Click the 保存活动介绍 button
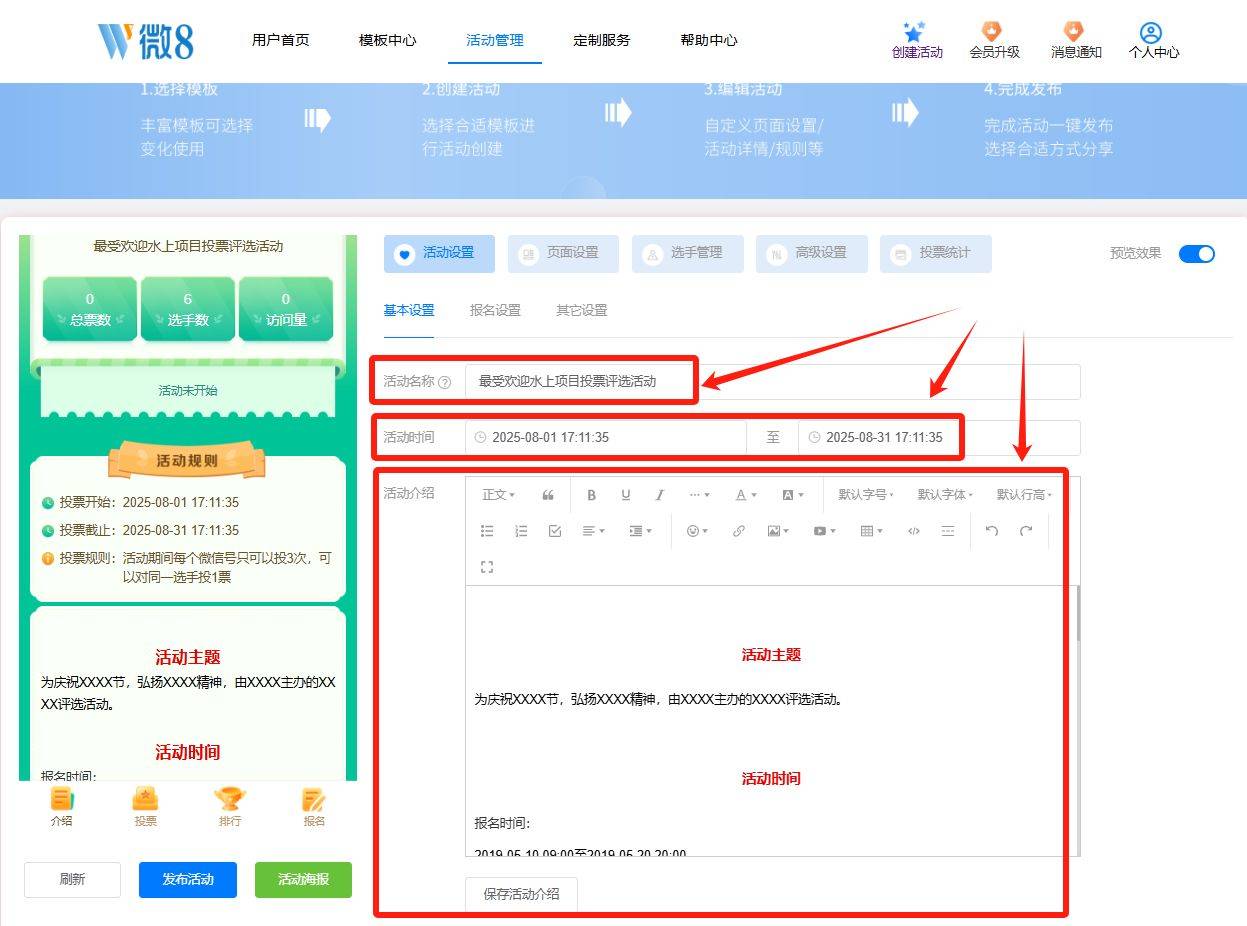Screen dimensions: 1247x926 (x=521, y=894)
